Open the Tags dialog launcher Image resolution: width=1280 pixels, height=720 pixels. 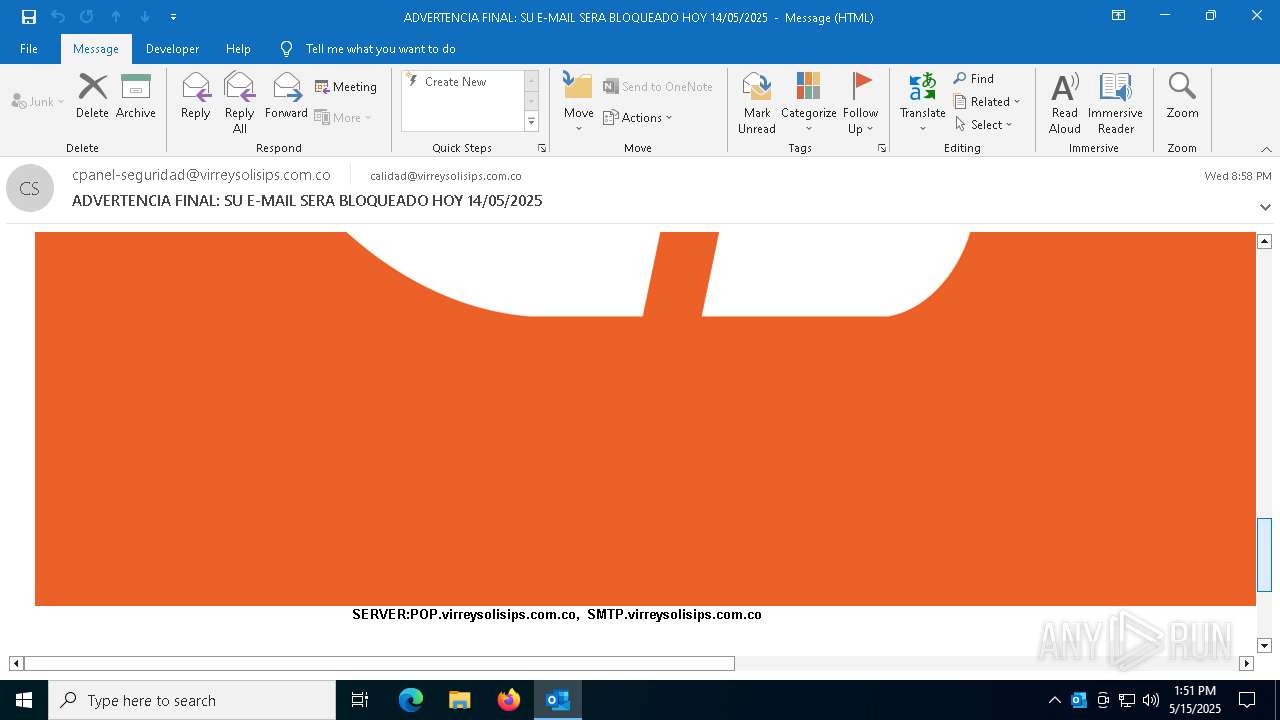tap(882, 148)
